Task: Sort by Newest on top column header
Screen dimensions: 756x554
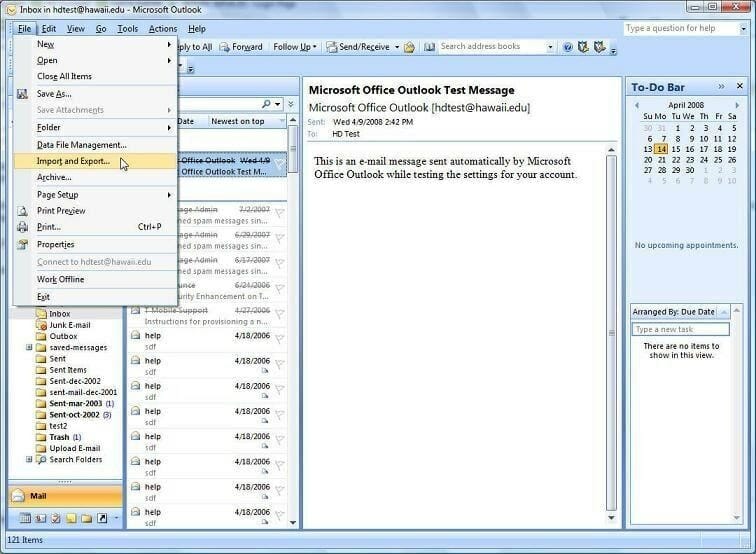Action: [247, 122]
